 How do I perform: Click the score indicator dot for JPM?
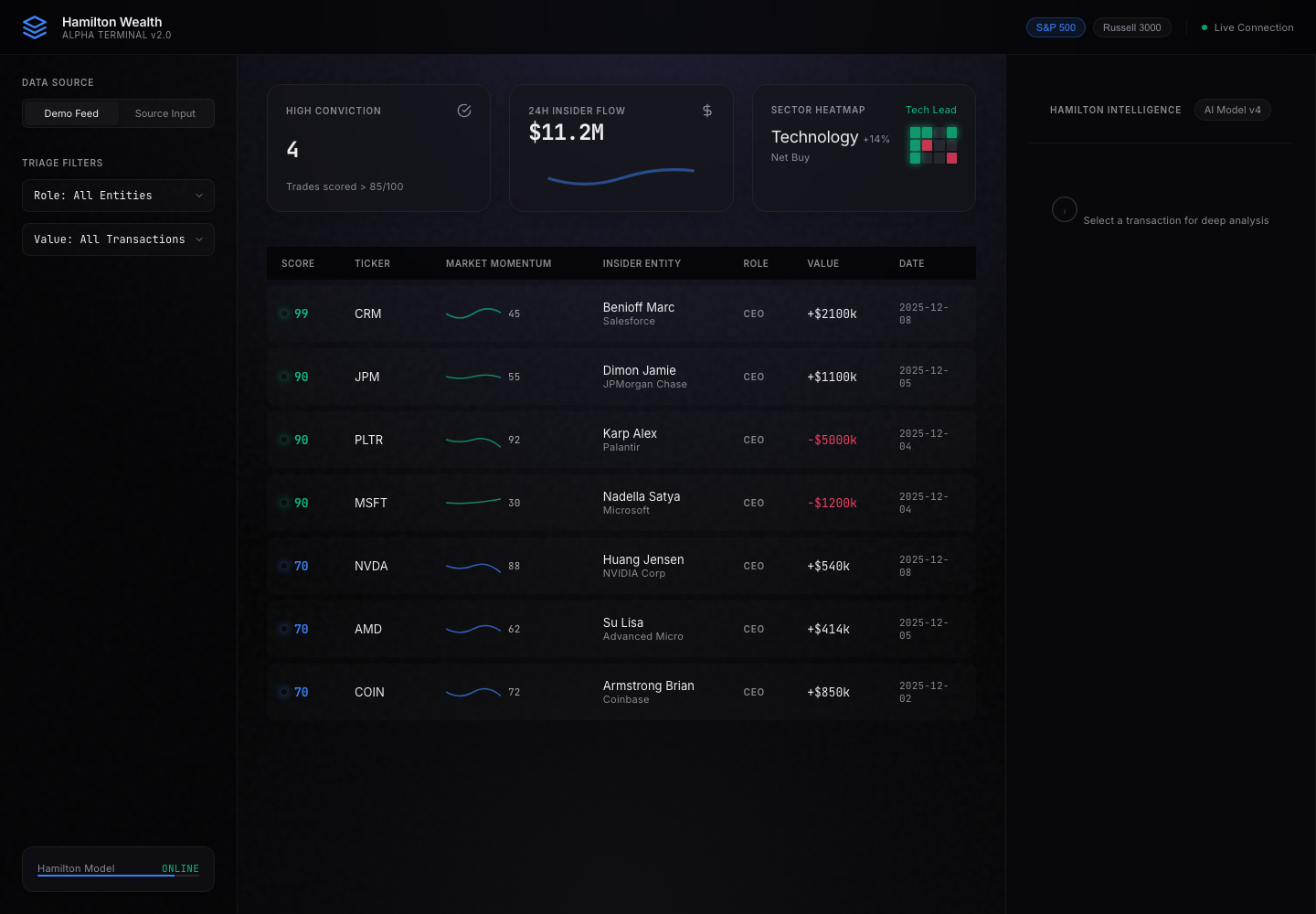tap(284, 377)
